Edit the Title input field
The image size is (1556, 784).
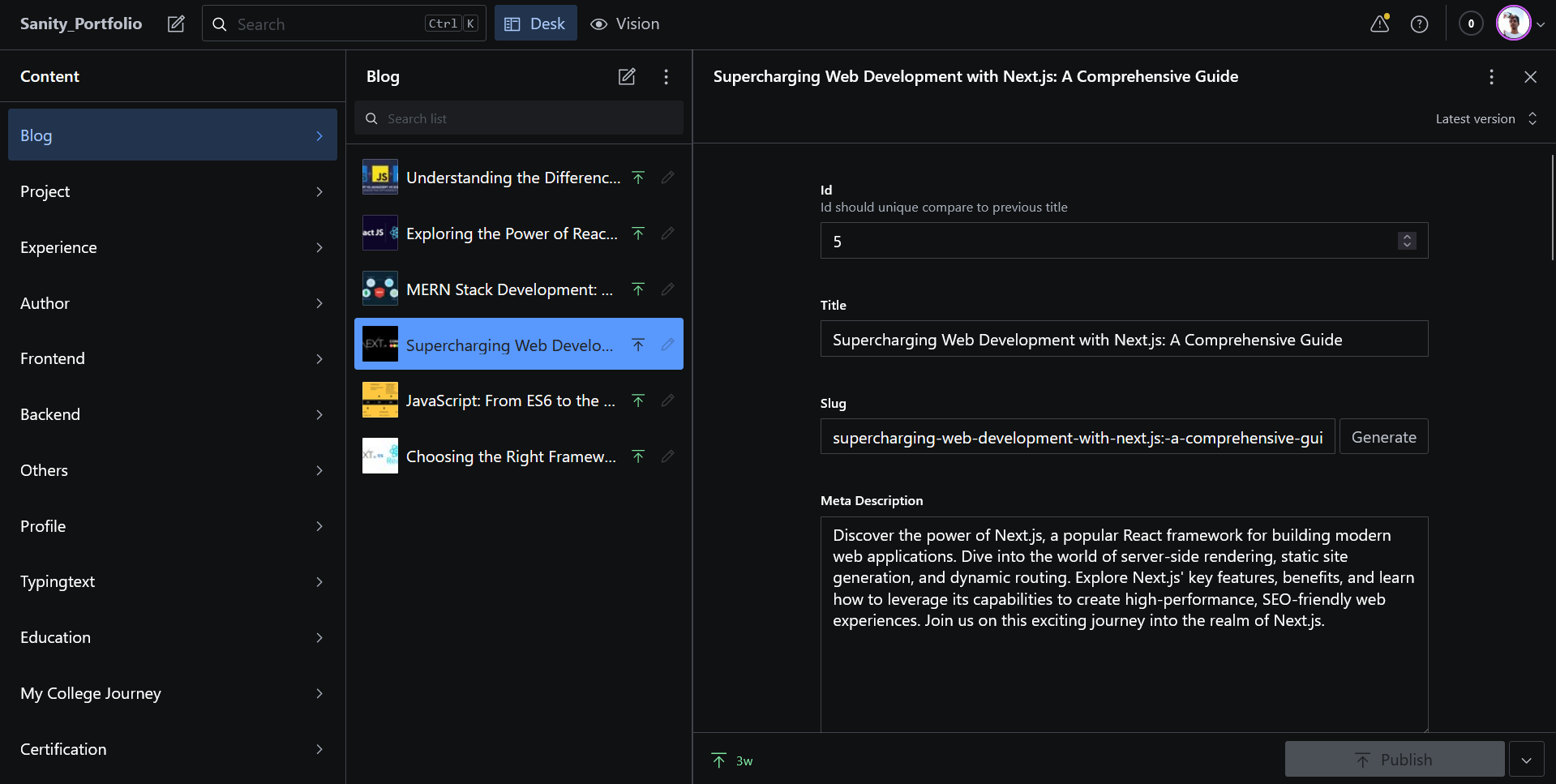pyautogui.click(x=1124, y=339)
